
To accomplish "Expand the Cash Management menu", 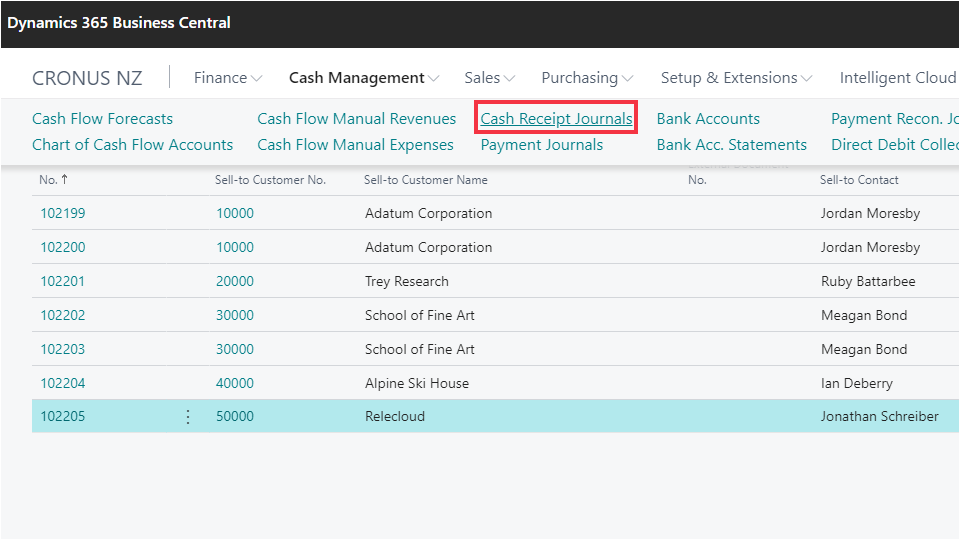I will tap(364, 78).
